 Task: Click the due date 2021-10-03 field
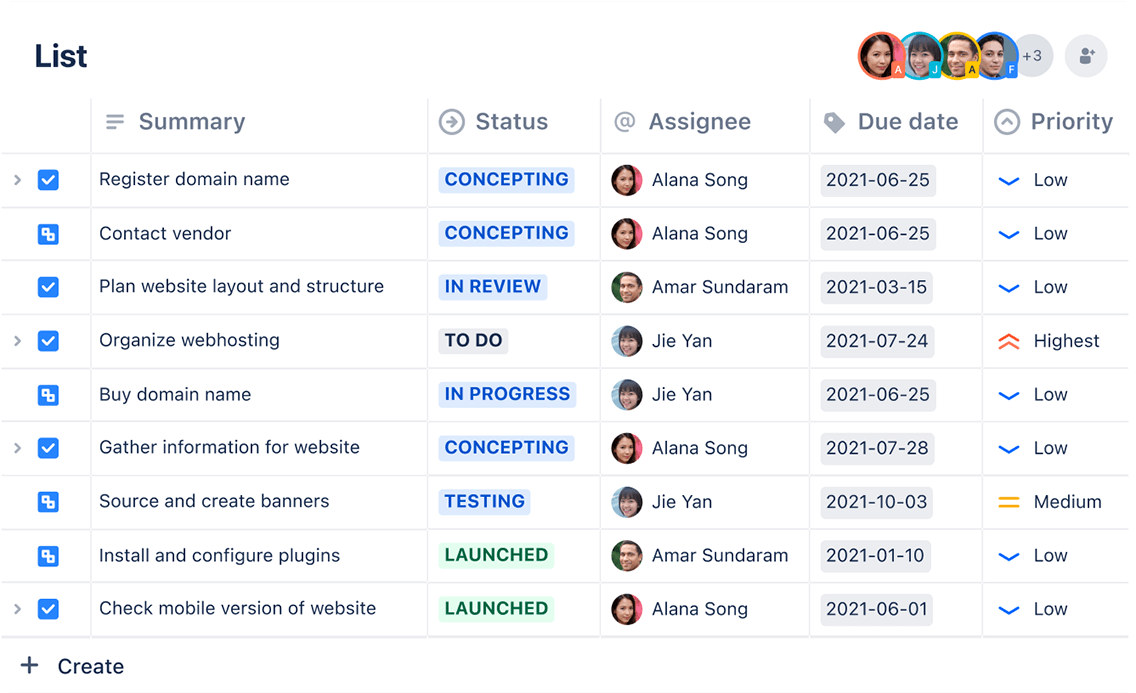click(876, 502)
